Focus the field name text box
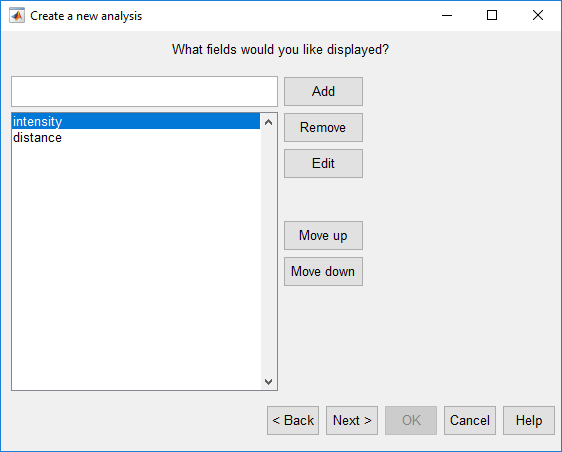This screenshot has height=452, width=562. 144,91
